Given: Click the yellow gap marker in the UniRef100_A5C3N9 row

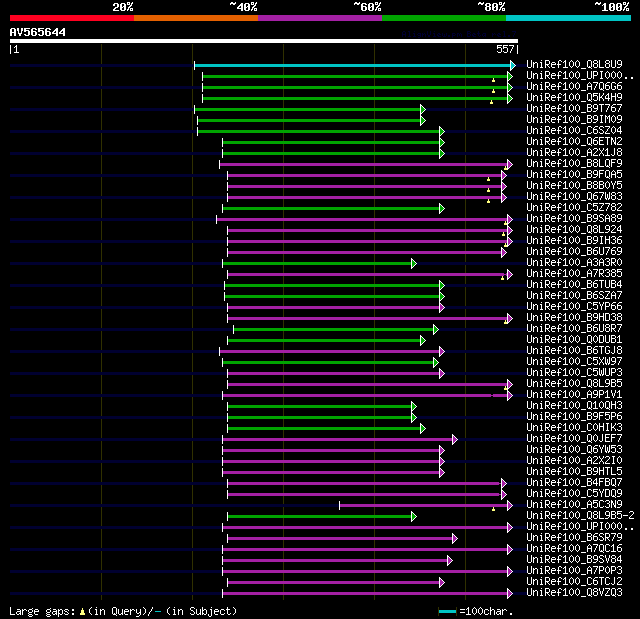Looking at the screenshot, I should pos(493,509).
